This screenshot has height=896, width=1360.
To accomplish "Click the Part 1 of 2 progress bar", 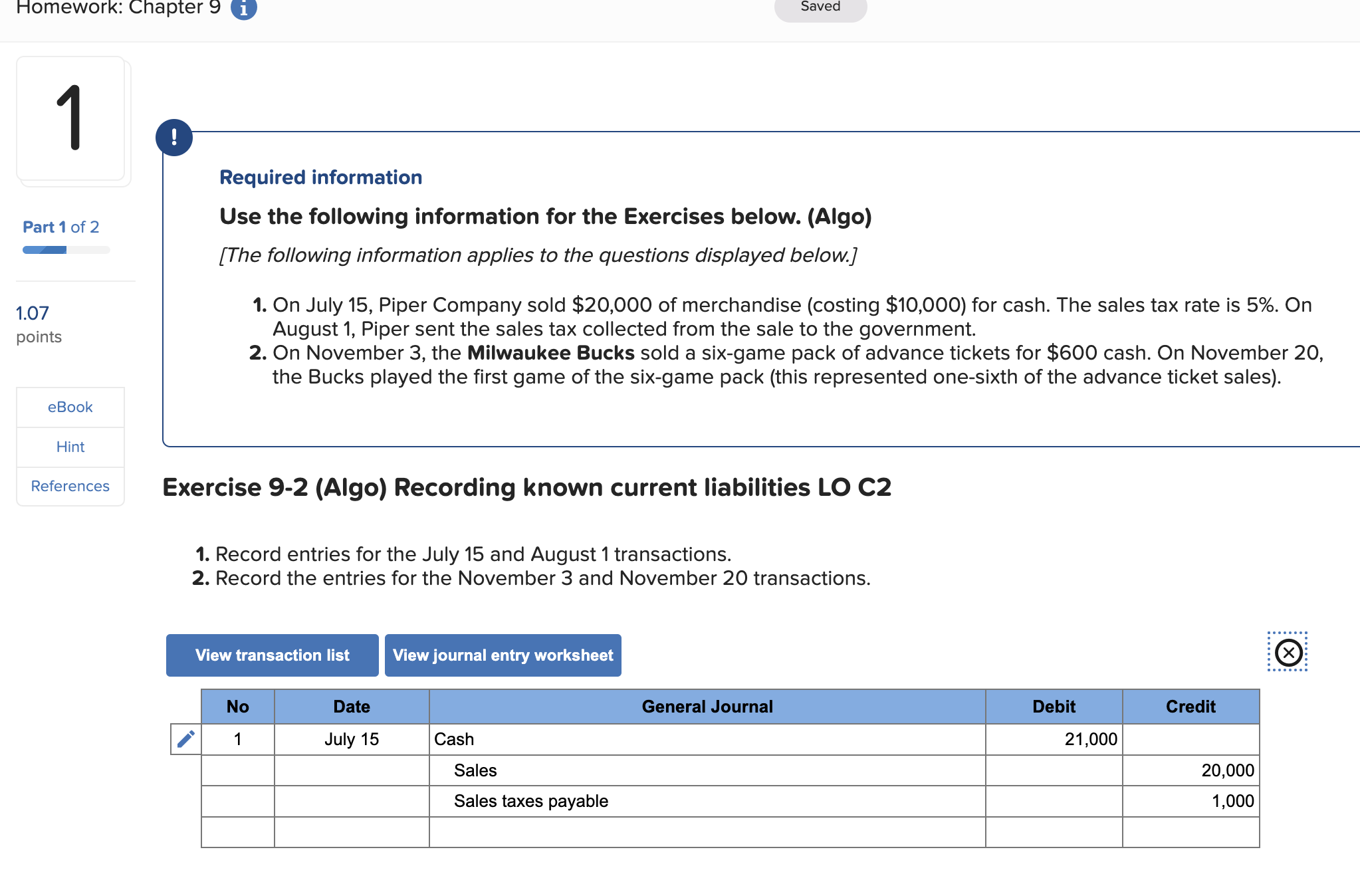I will coord(66,250).
